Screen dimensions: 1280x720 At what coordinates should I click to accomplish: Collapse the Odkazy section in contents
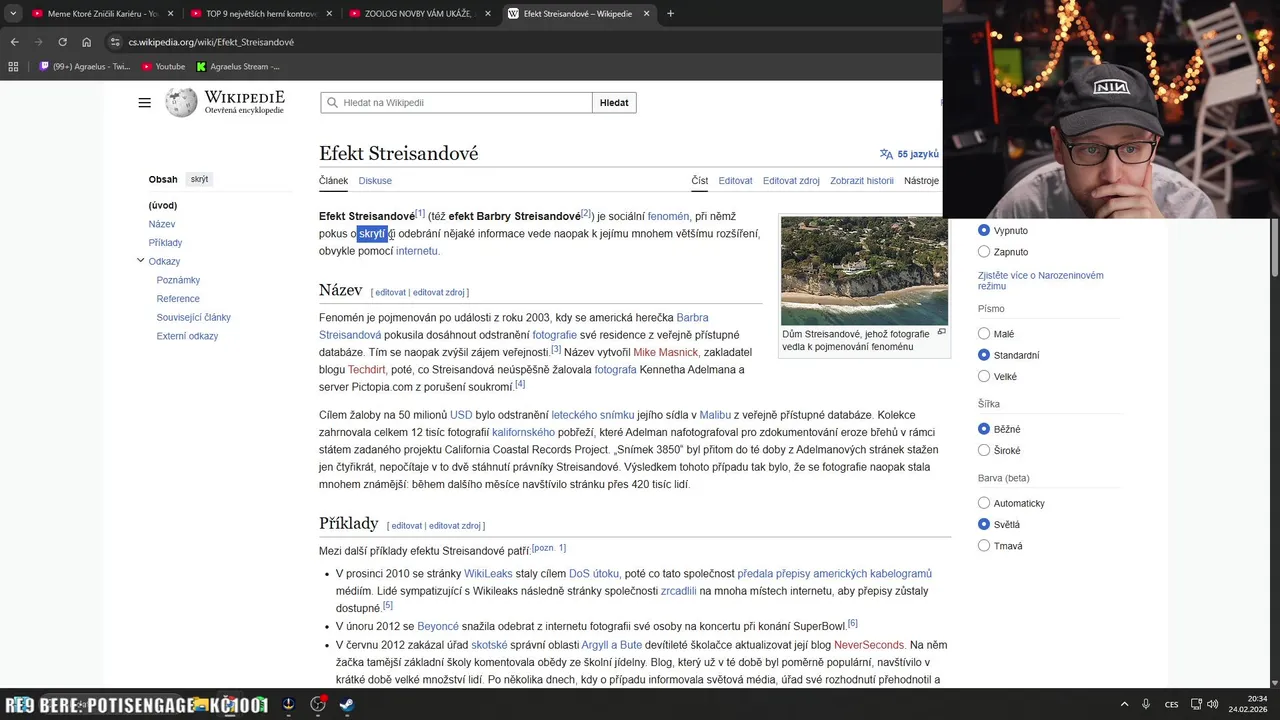(x=140, y=261)
